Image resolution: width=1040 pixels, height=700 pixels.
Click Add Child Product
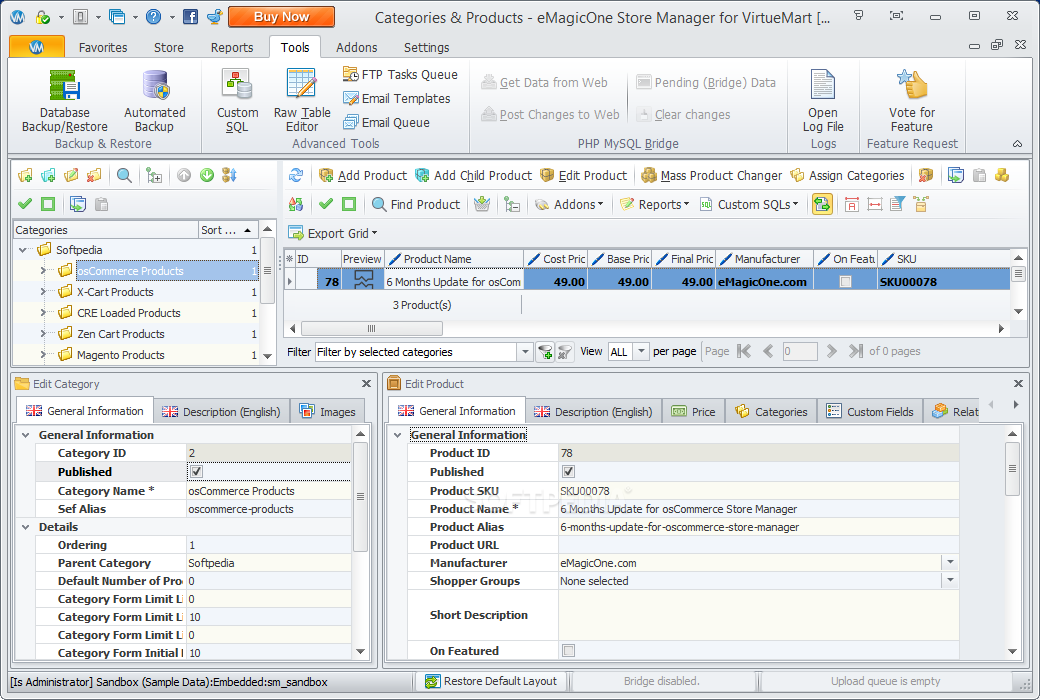pyautogui.click(x=474, y=175)
